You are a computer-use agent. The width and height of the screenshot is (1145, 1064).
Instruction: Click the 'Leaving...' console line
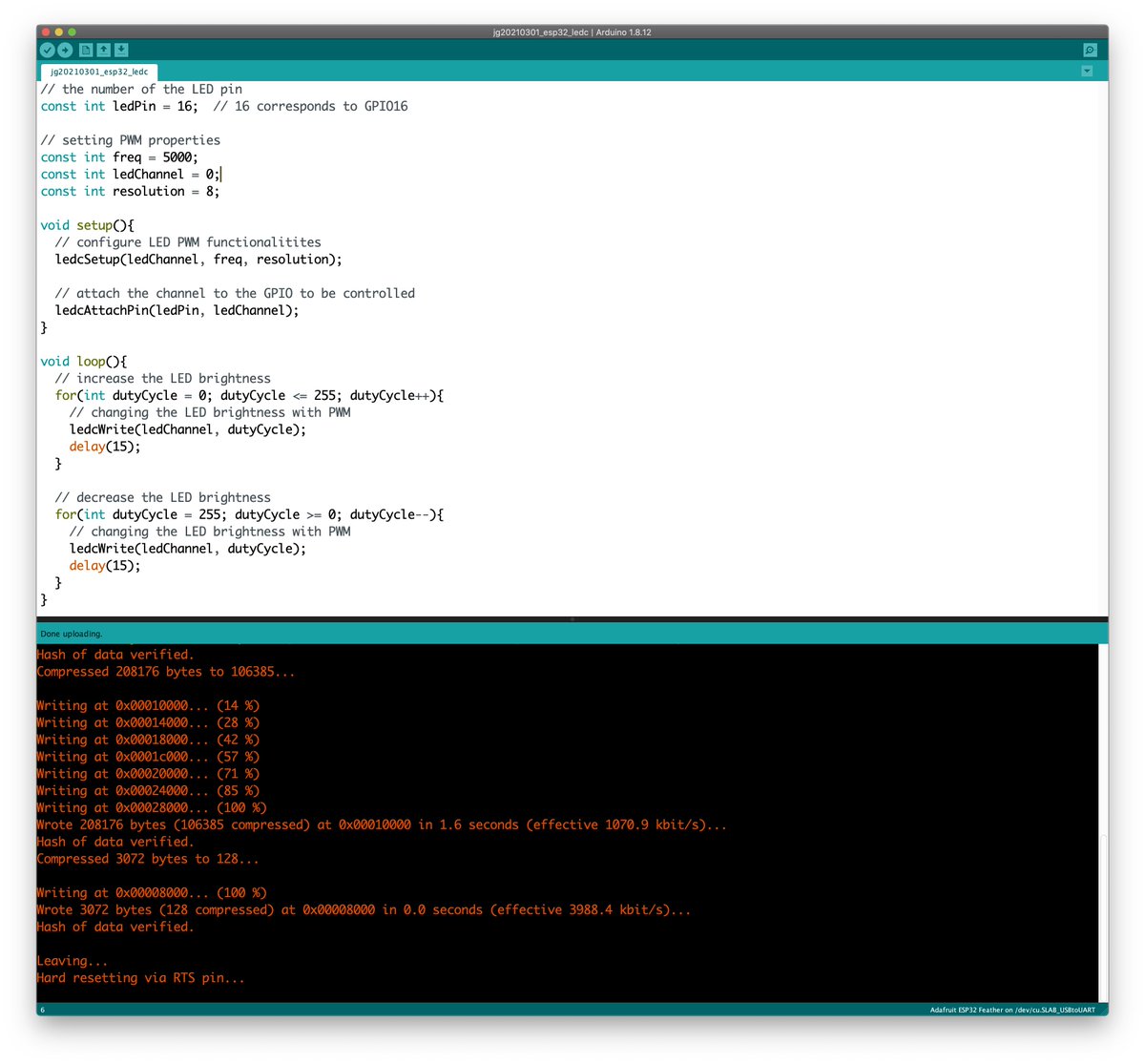click(x=73, y=962)
